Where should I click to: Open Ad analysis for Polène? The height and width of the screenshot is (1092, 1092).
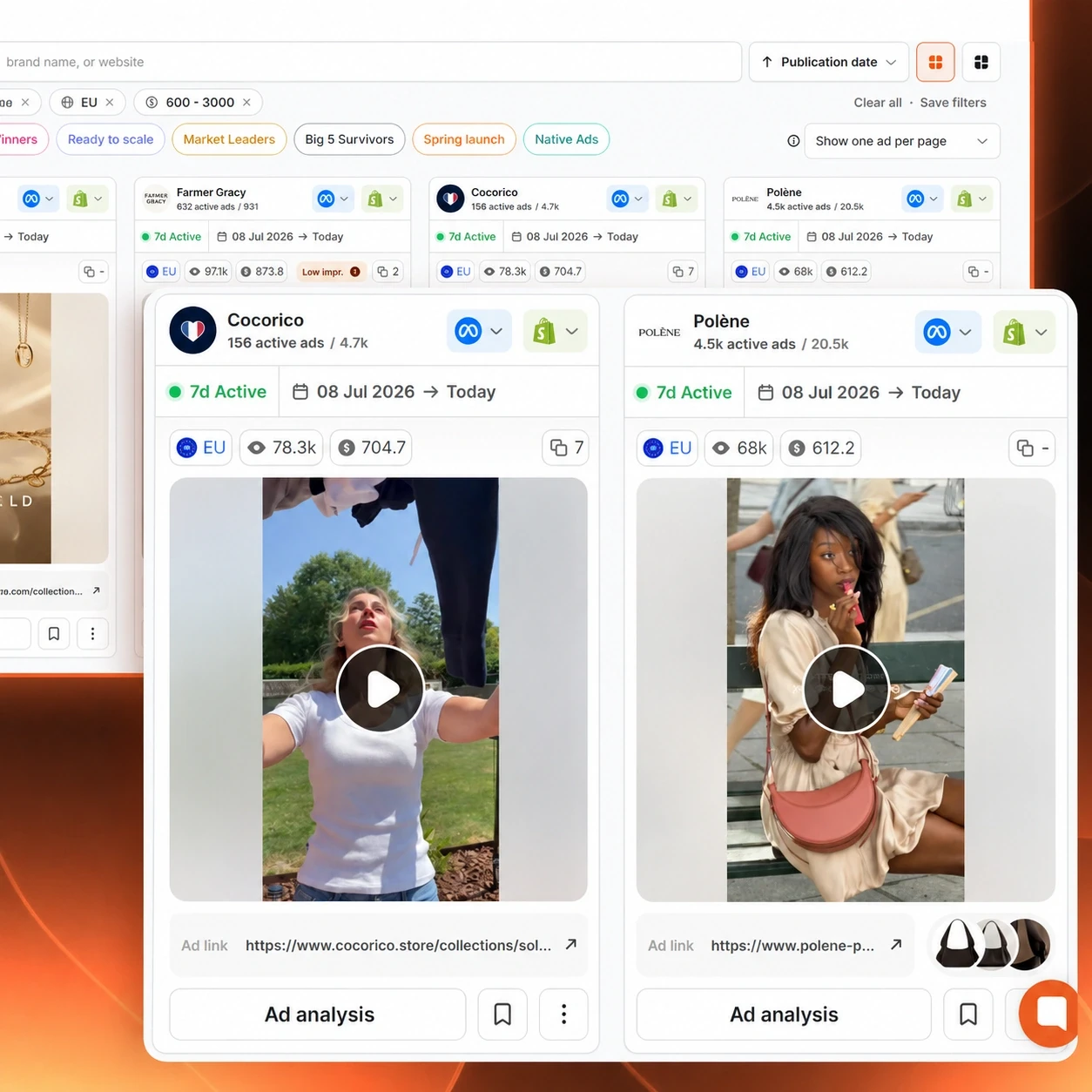tap(784, 1014)
